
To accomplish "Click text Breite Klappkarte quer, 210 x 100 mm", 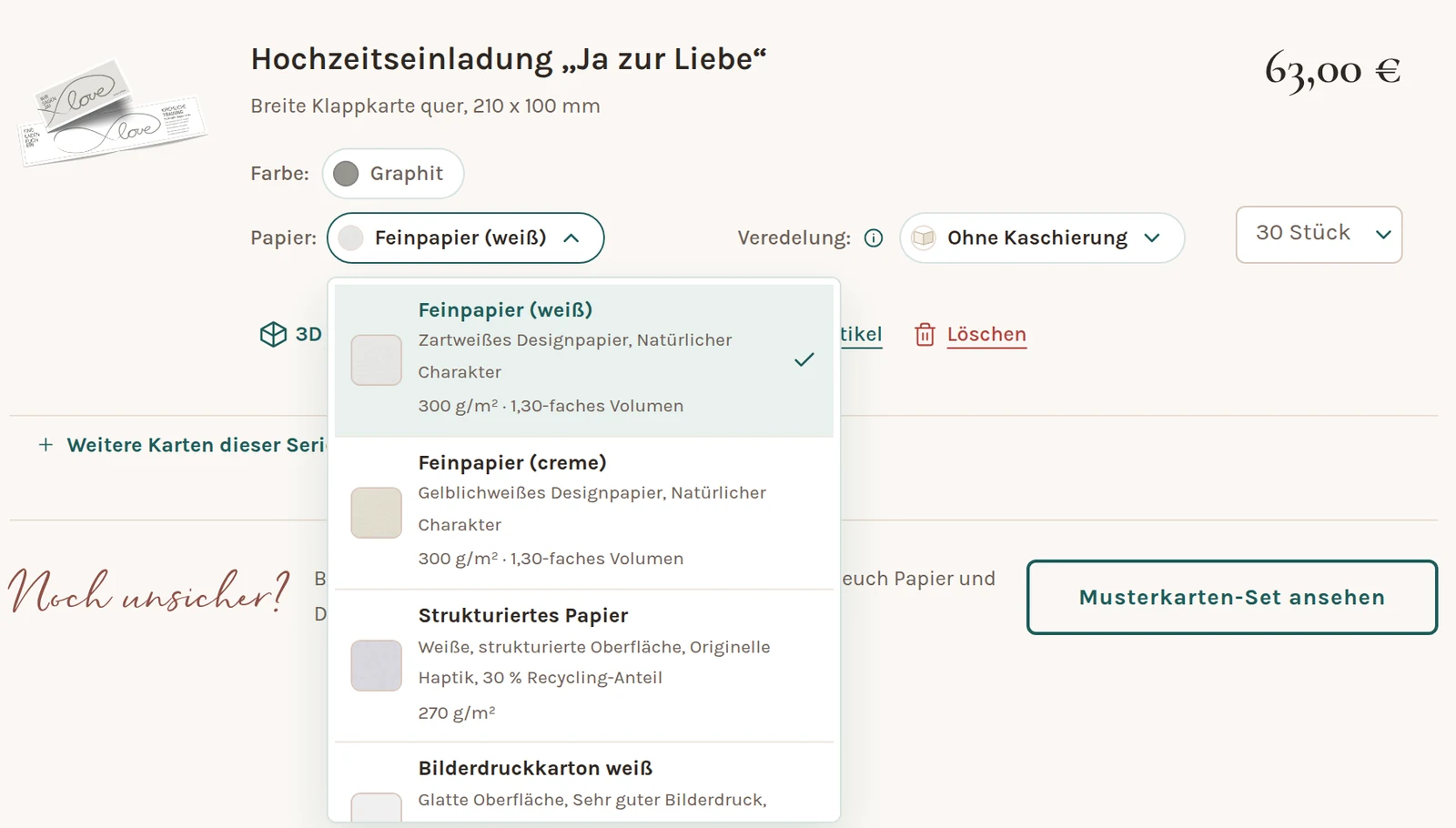I will pyautogui.click(x=425, y=106).
